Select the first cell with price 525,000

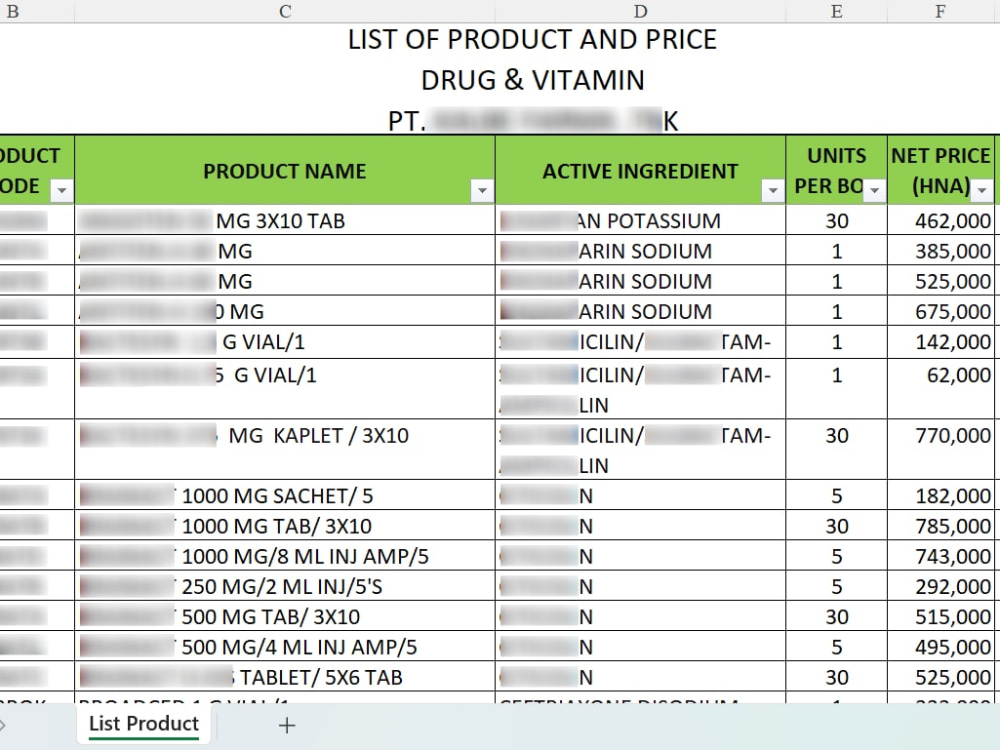pos(941,280)
